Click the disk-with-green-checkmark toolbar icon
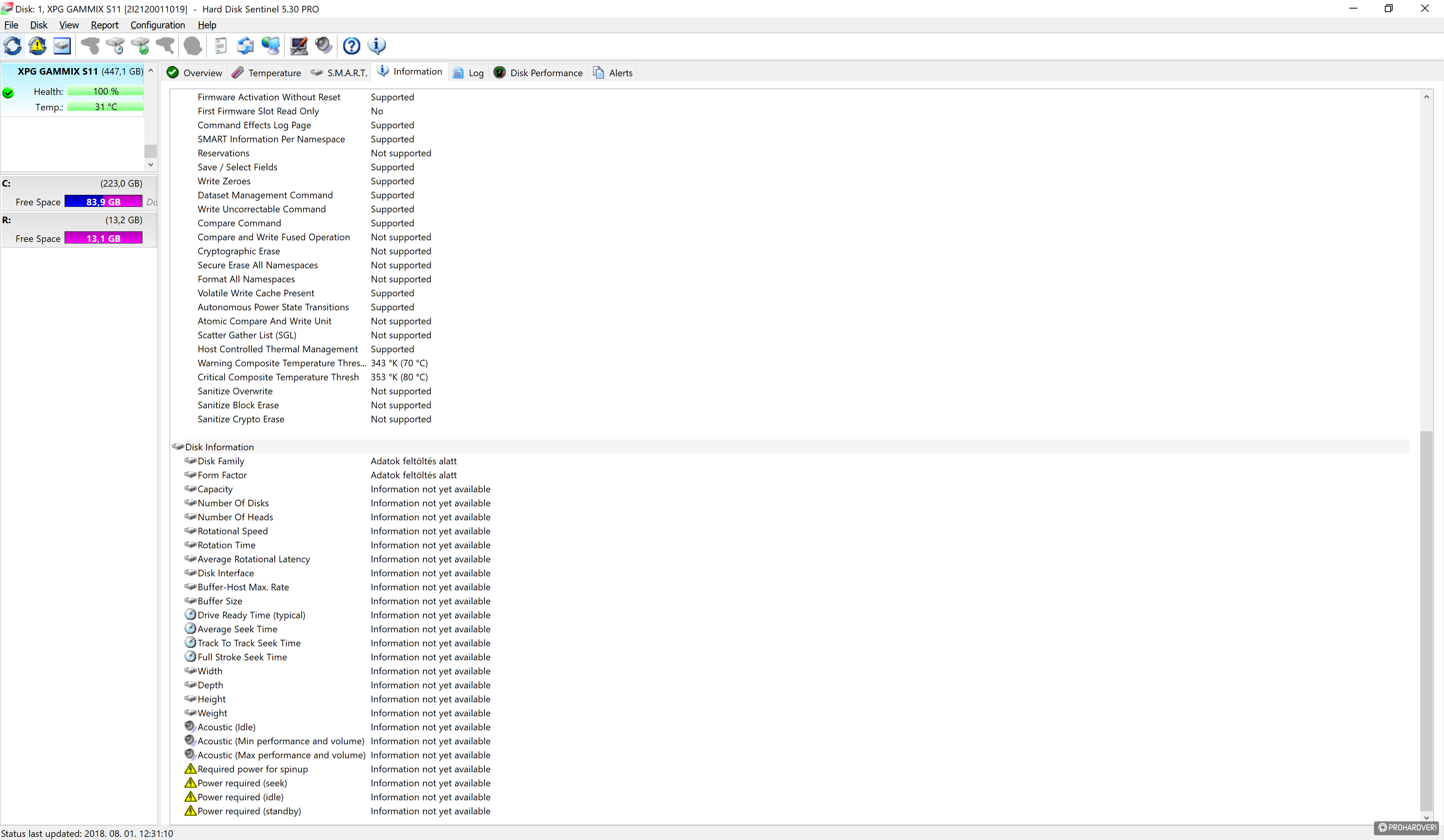The width and height of the screenshot is (1444, 840). tap(140, 46)
